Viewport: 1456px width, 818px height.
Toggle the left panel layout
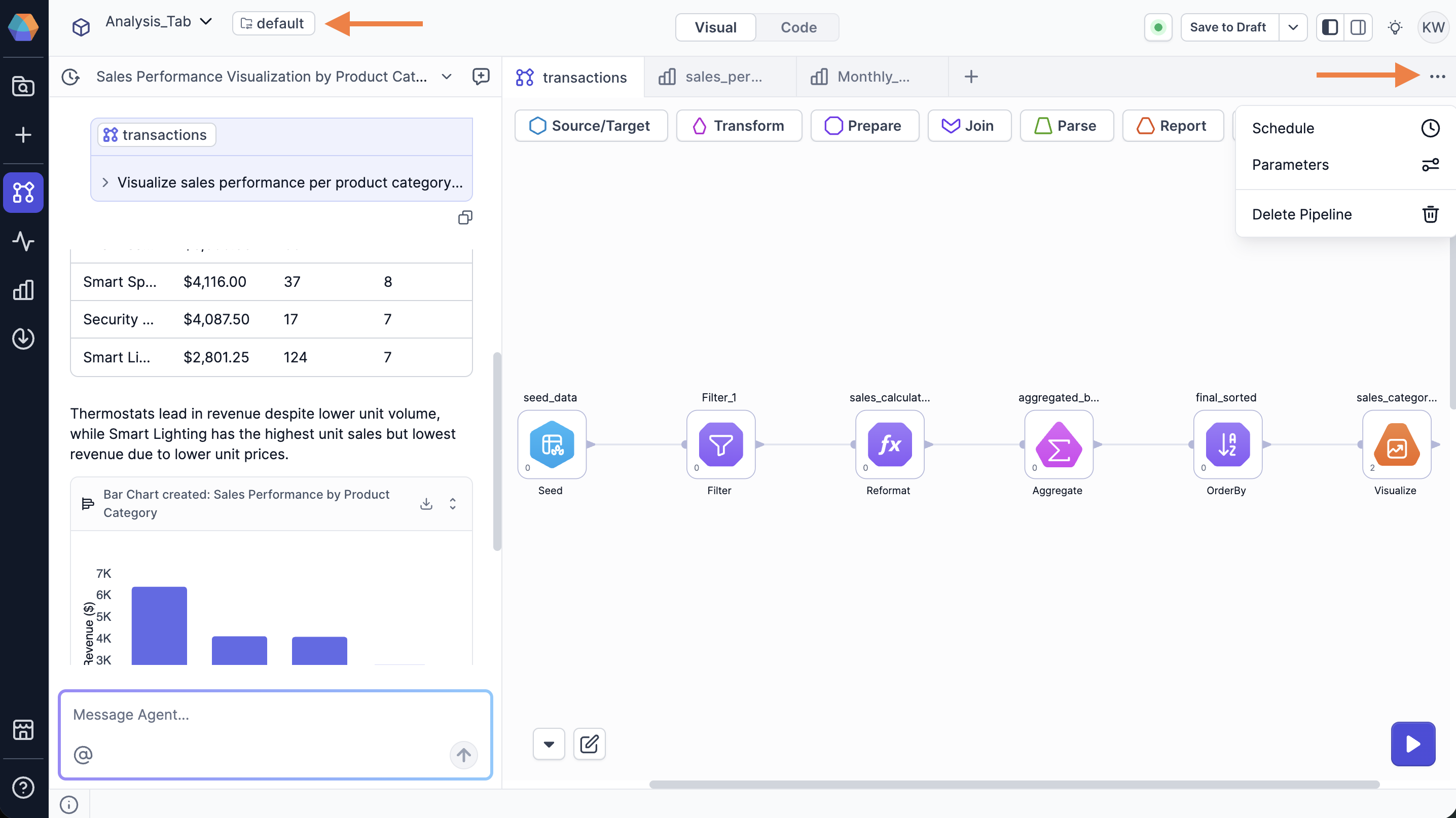coord(1330,27)
